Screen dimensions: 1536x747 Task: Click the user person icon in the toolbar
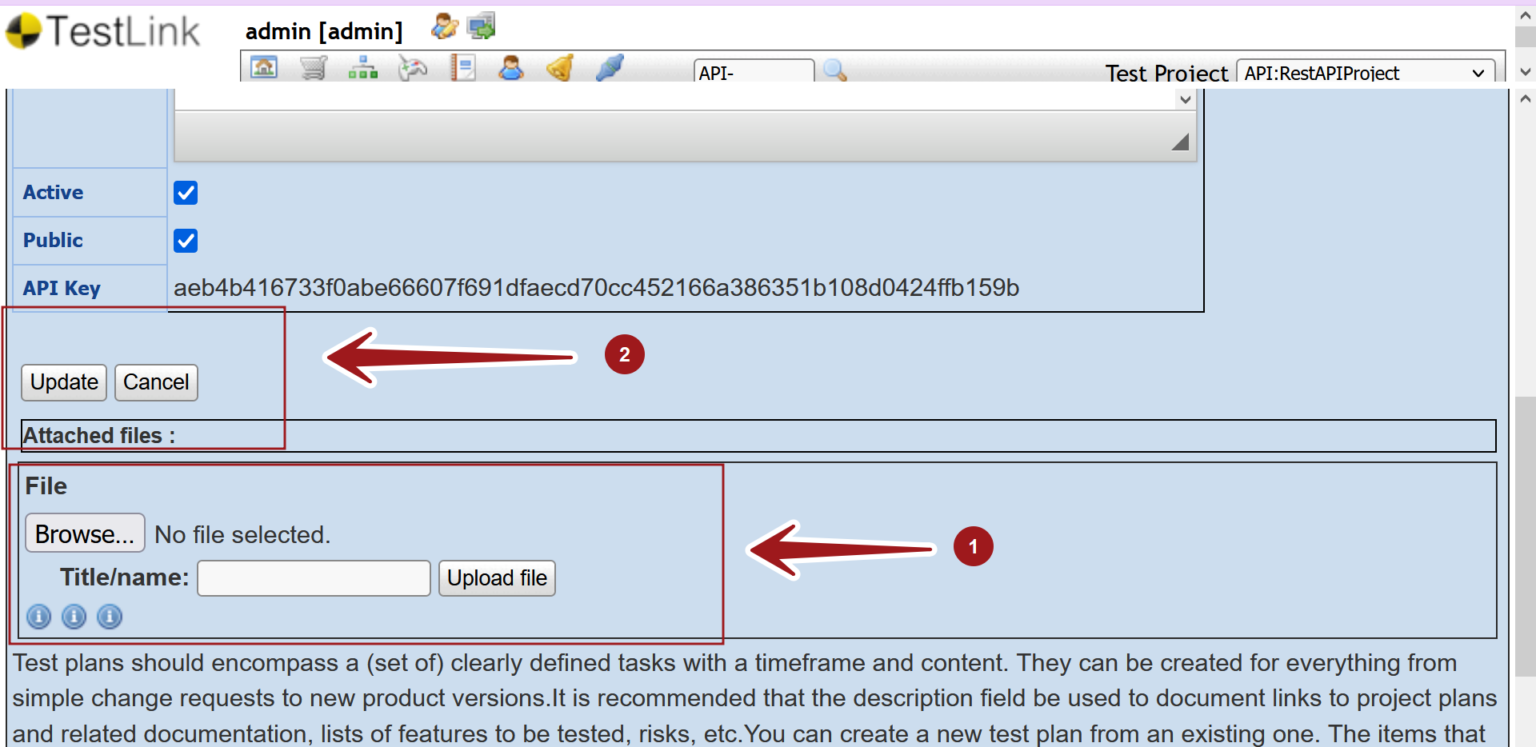[x=510, y=67]
